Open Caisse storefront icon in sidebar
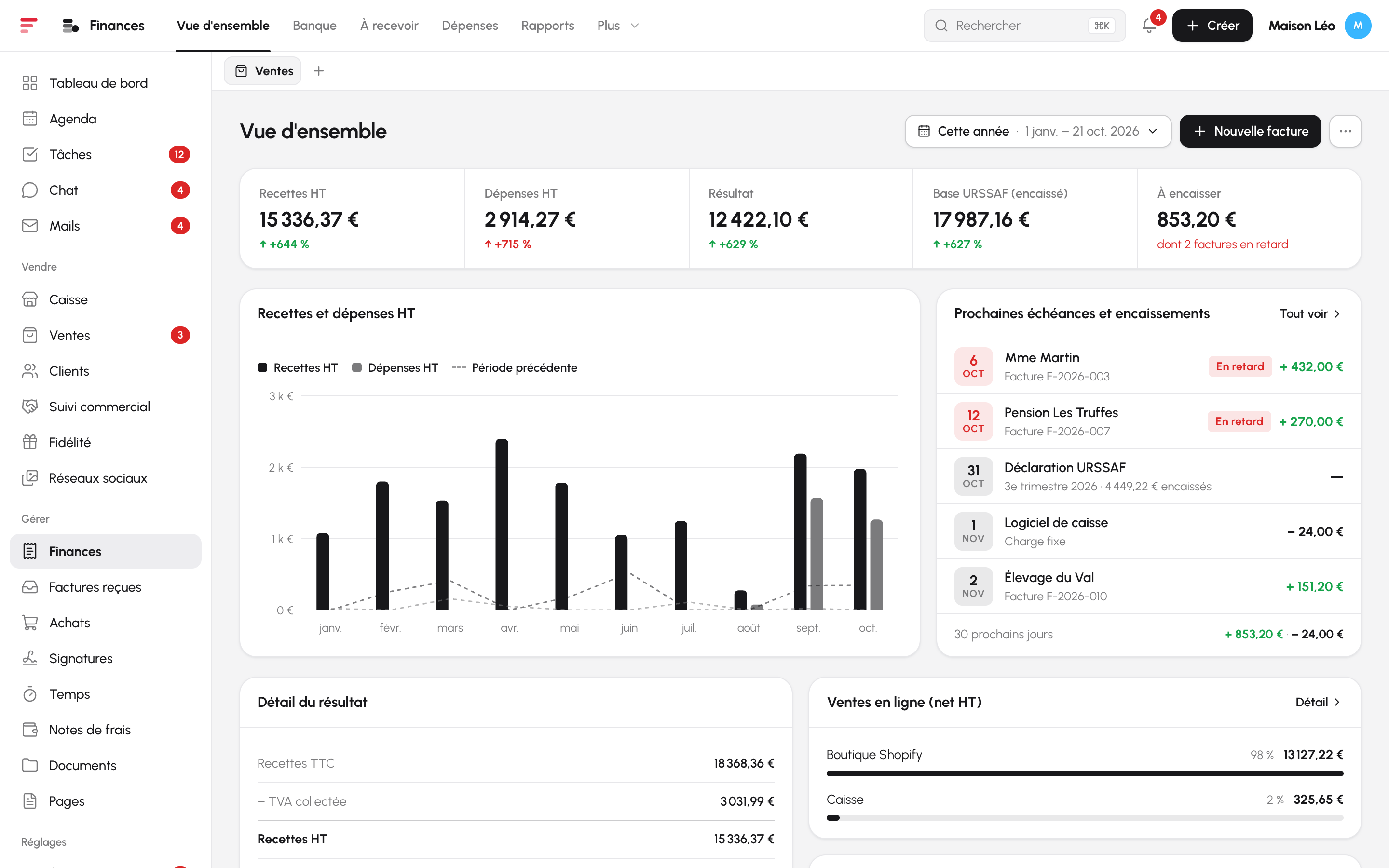1389x868 pixels. [30, 299]
